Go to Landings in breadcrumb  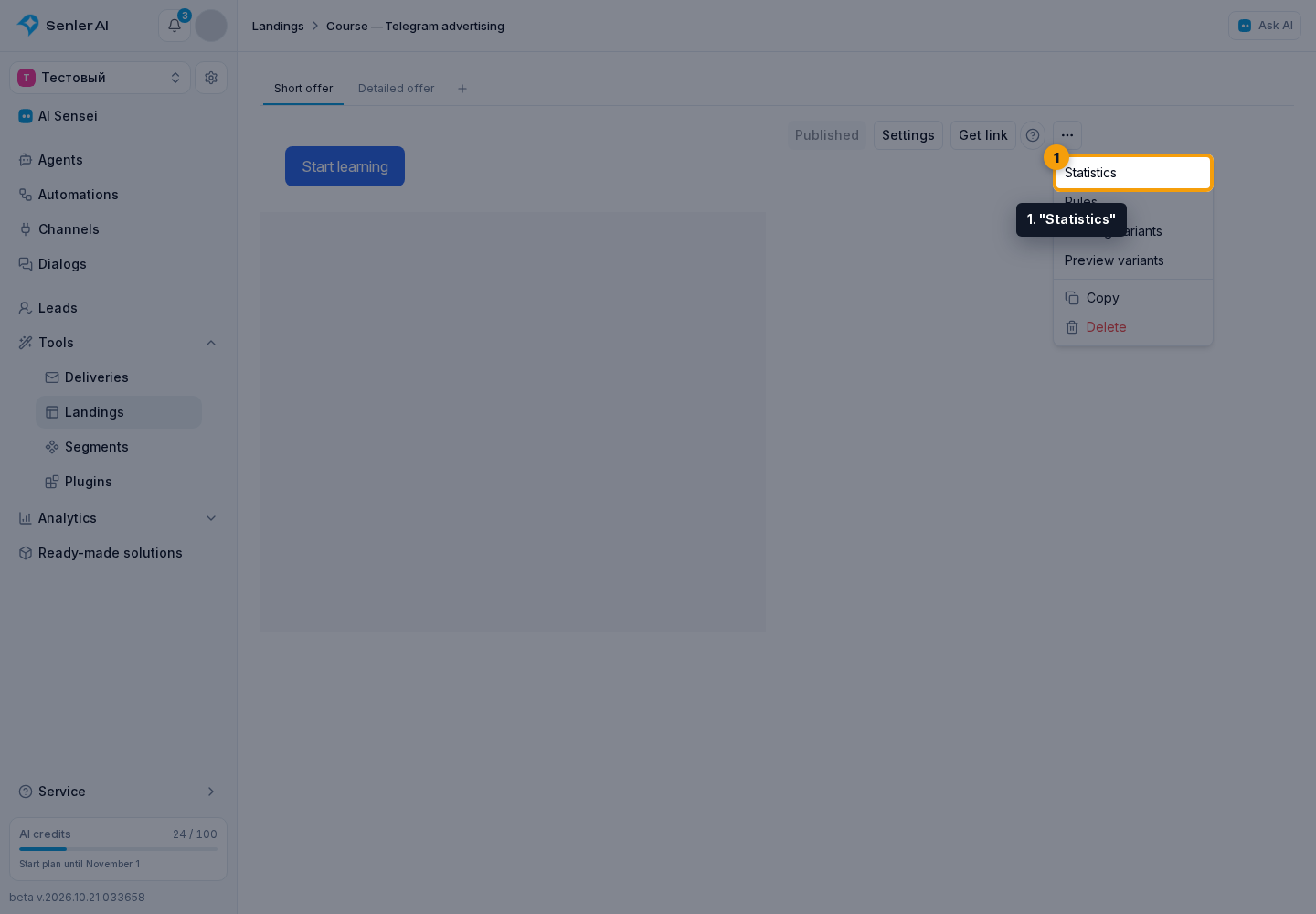point(278,26)
